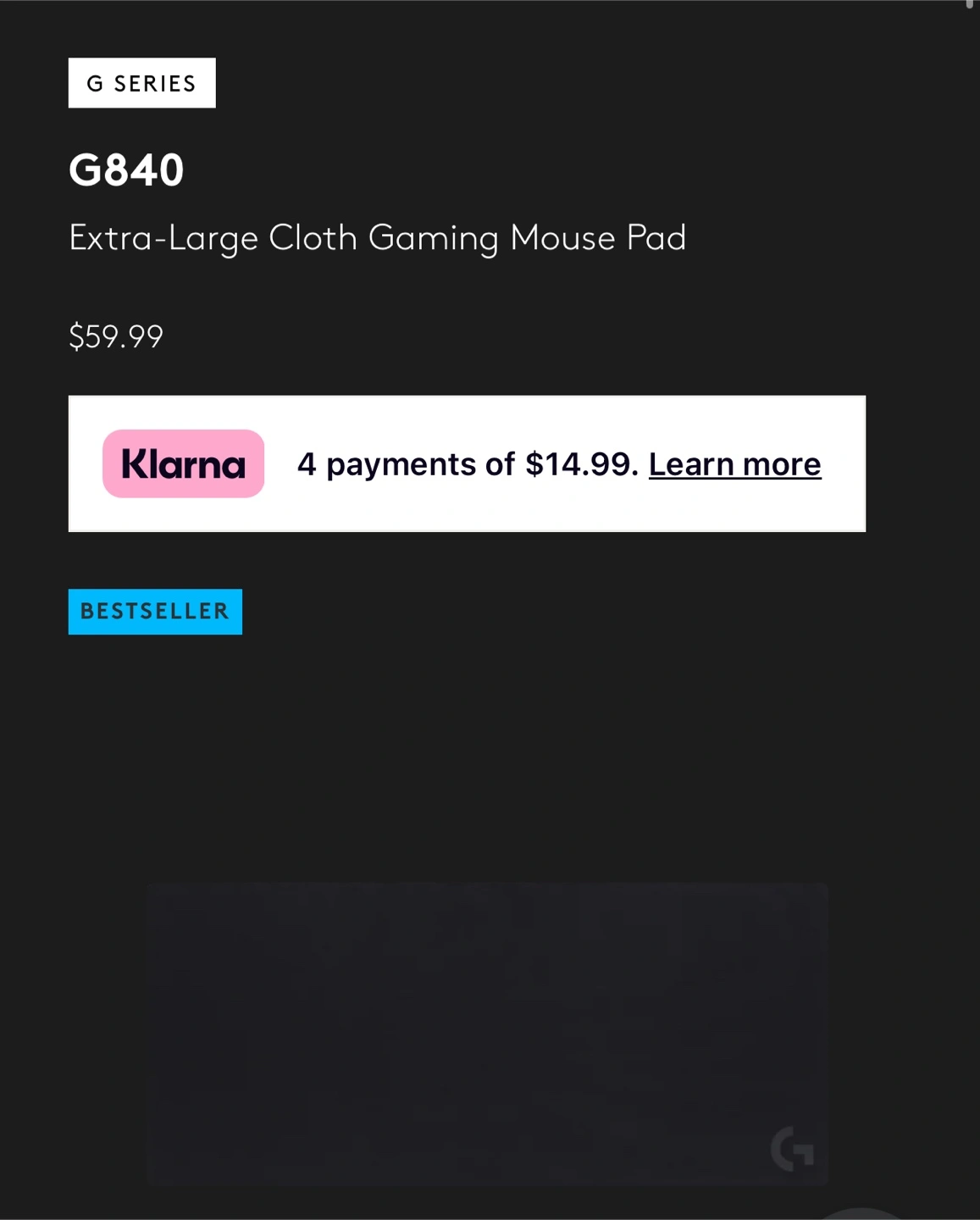
Task: Click the word Klarna inside pink badge
Action: (x=183, y=464)
